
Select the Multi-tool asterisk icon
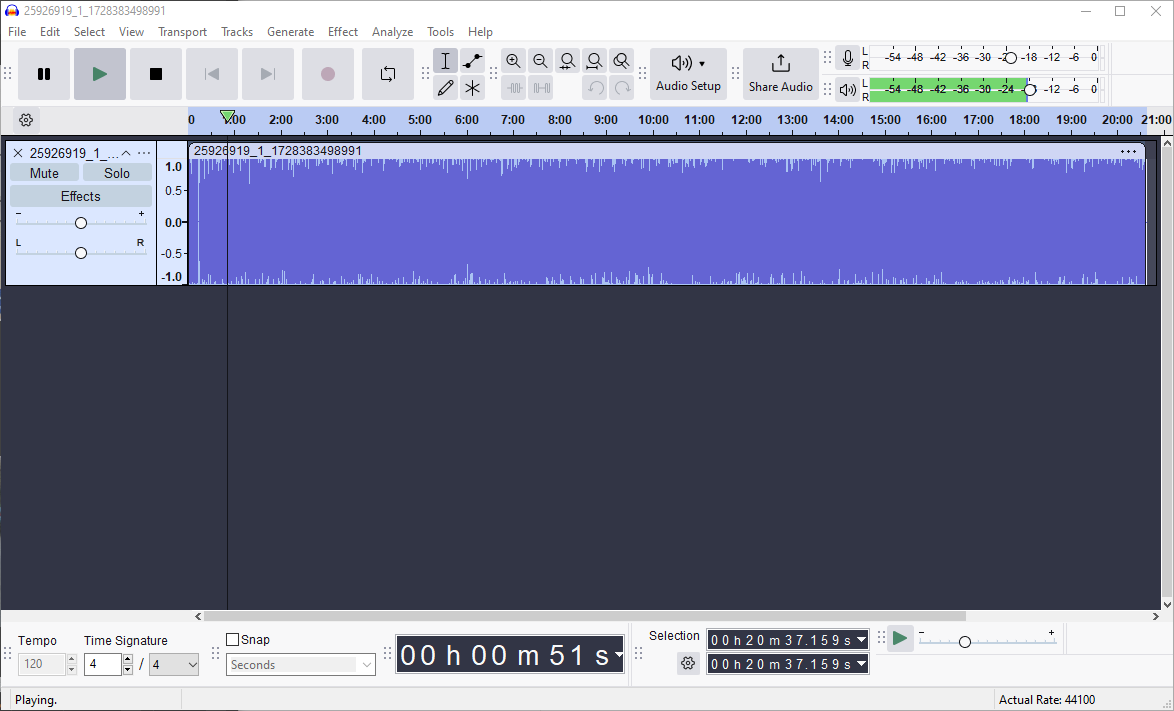(x=473, y=88)
